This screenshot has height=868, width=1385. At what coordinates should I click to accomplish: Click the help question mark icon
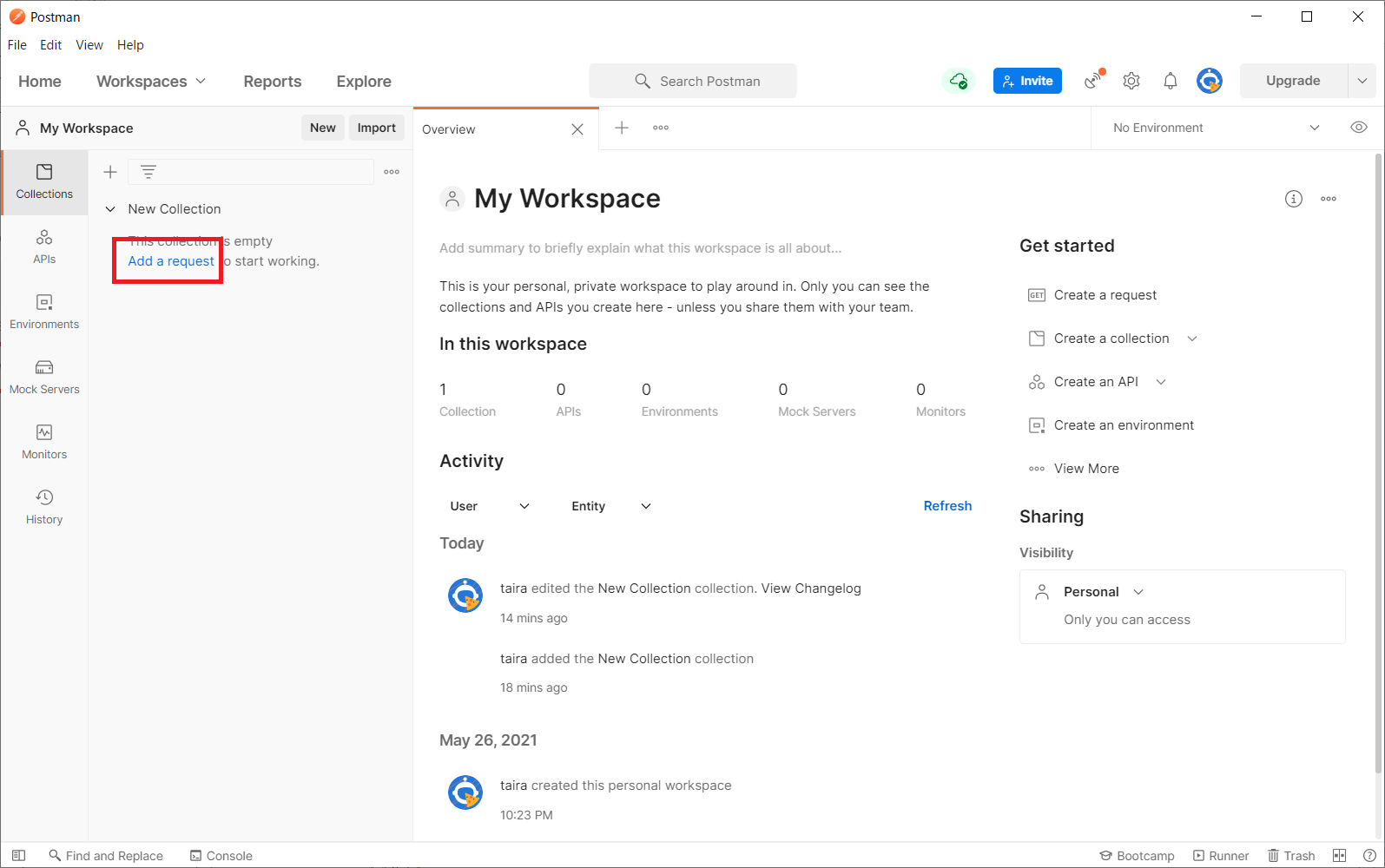coord(1369,856)
